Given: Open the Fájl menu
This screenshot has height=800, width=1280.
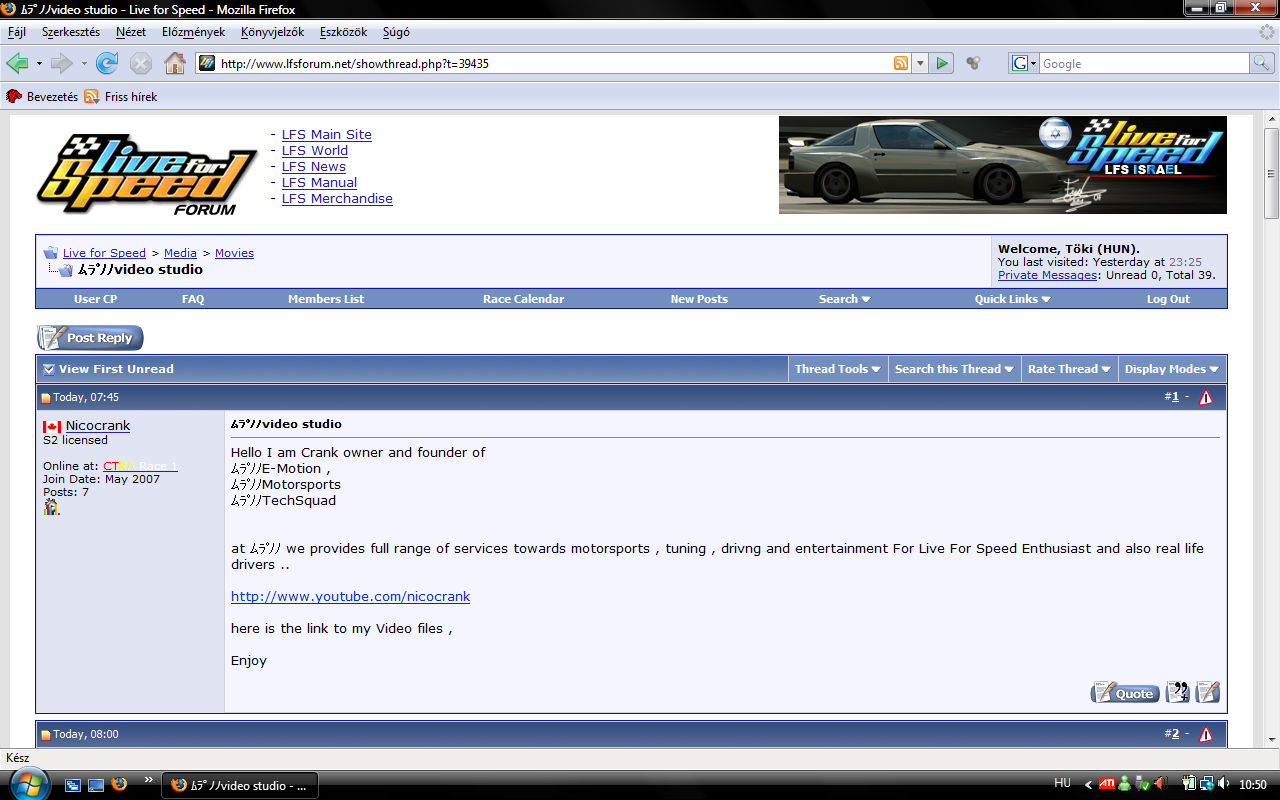Looking at the screenshot, I should [x=17, y=32].
